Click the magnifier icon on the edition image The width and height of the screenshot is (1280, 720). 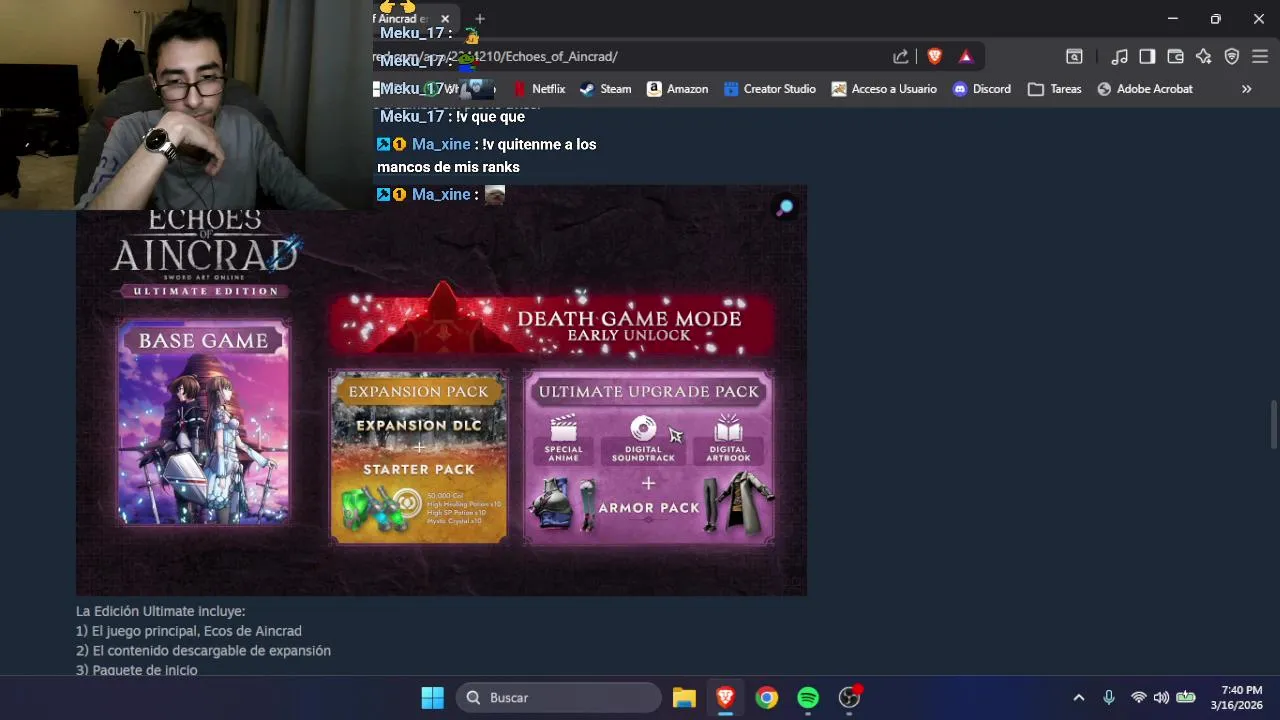[x=785, y=207]
